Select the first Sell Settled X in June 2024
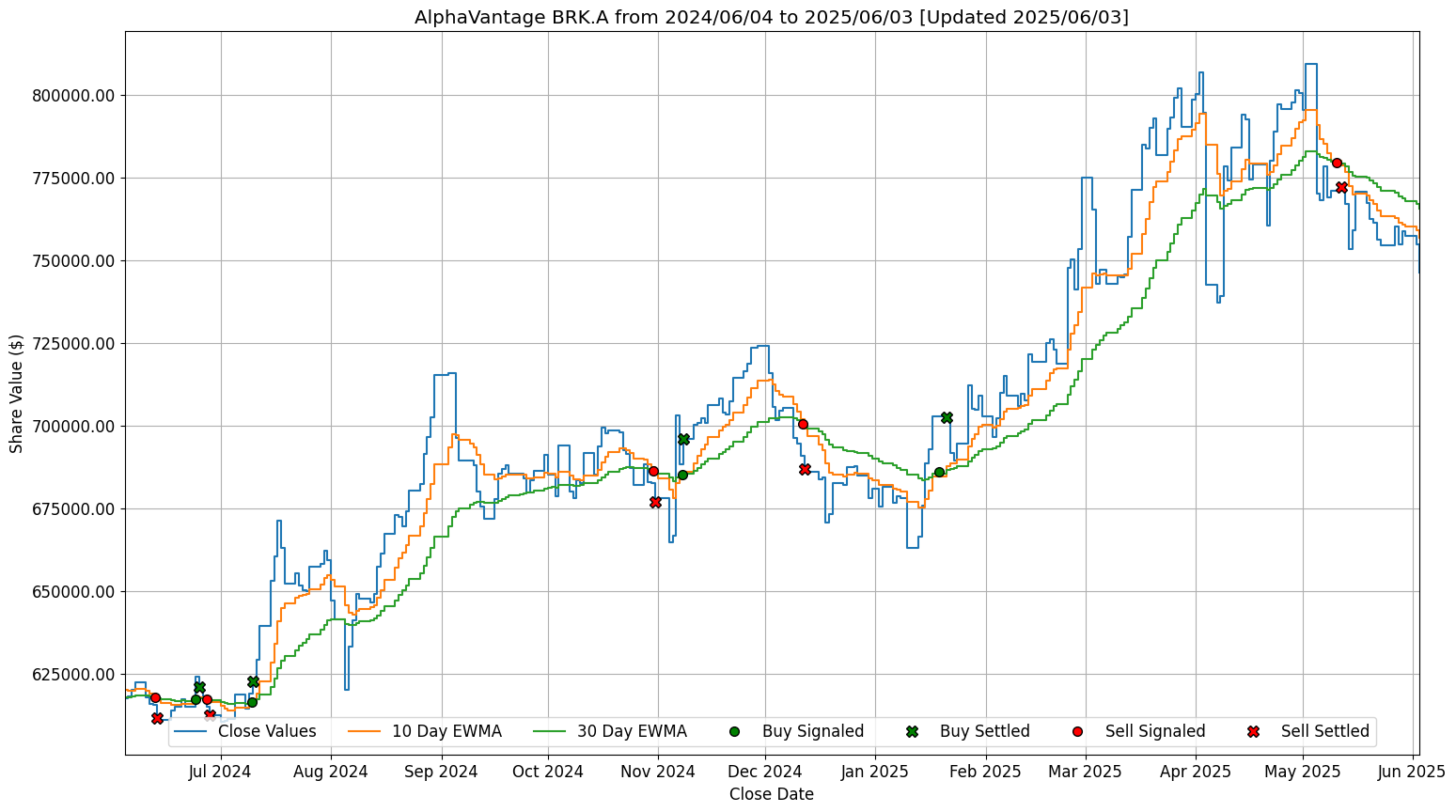 157,718
